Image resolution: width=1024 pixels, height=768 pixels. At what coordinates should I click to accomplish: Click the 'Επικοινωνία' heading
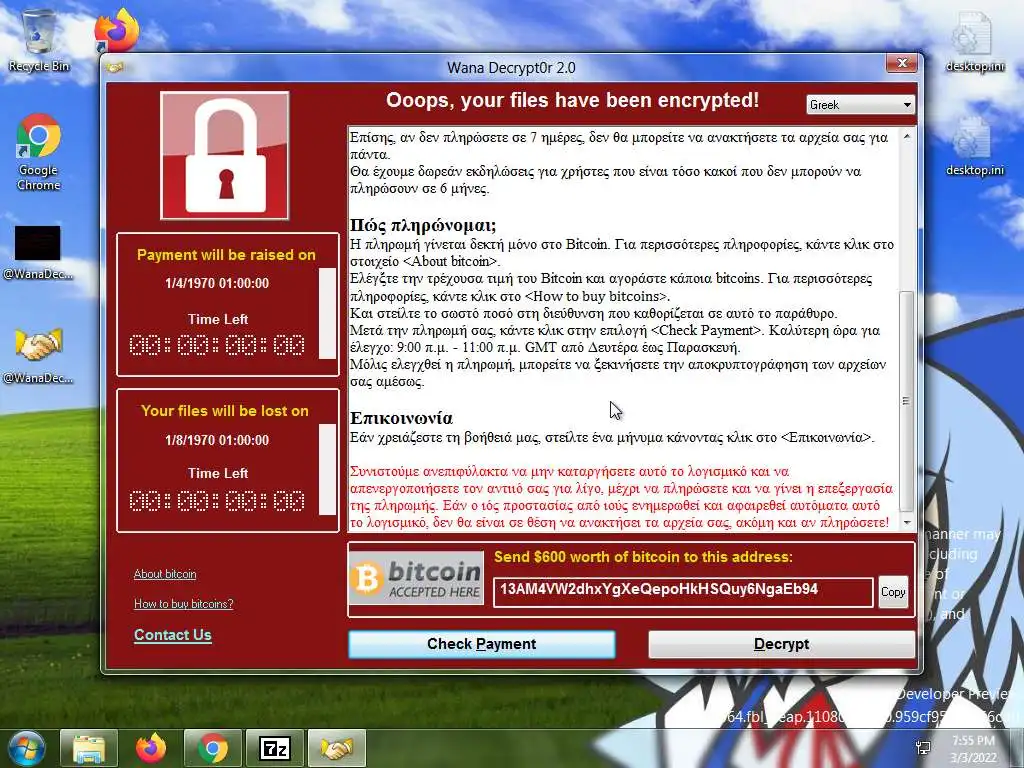pos(401,417)
